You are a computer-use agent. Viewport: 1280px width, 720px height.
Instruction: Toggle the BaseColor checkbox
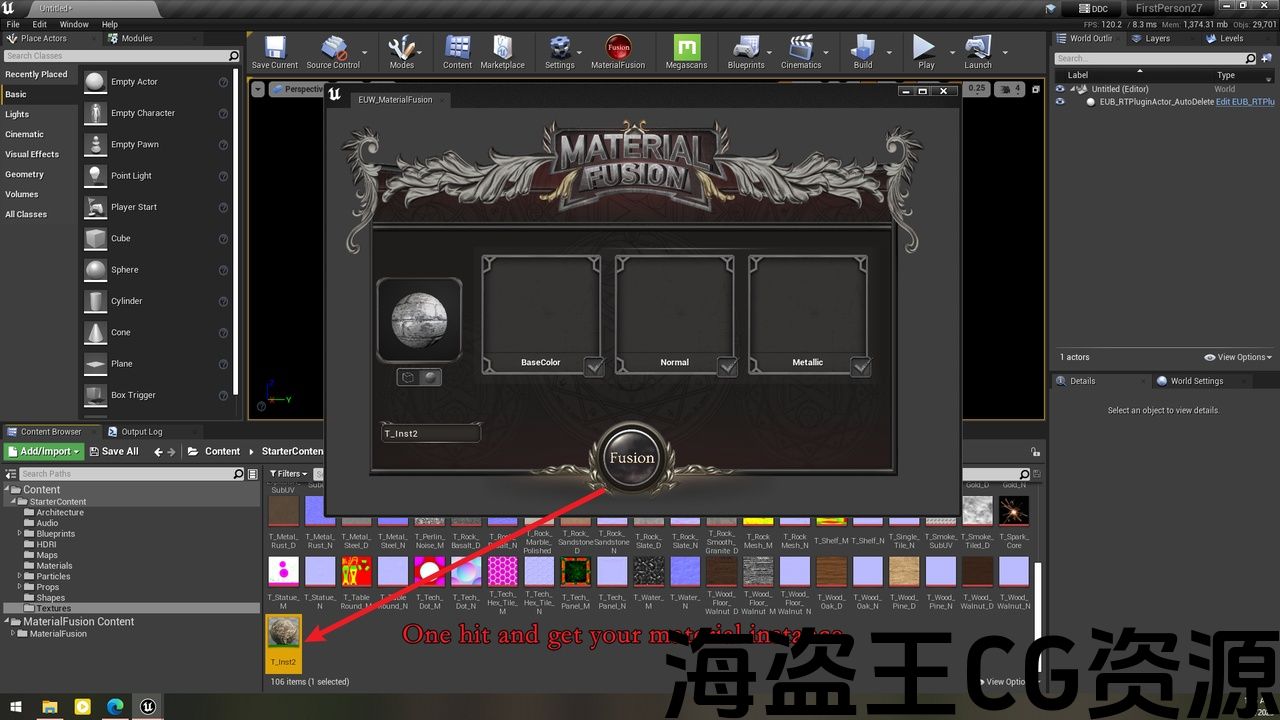[x=594, y=367]
